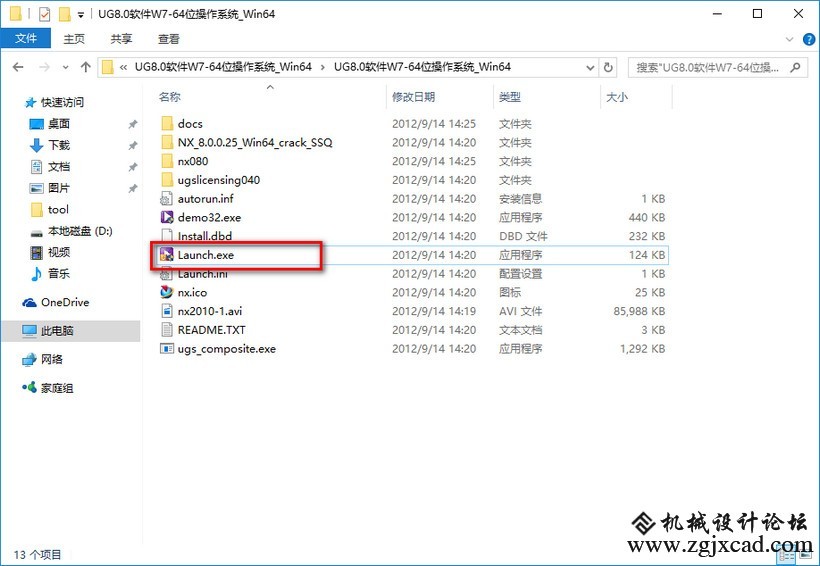
Task: Sort files by 类型 column
Action: pyautogui.click(x=509, y=97)
